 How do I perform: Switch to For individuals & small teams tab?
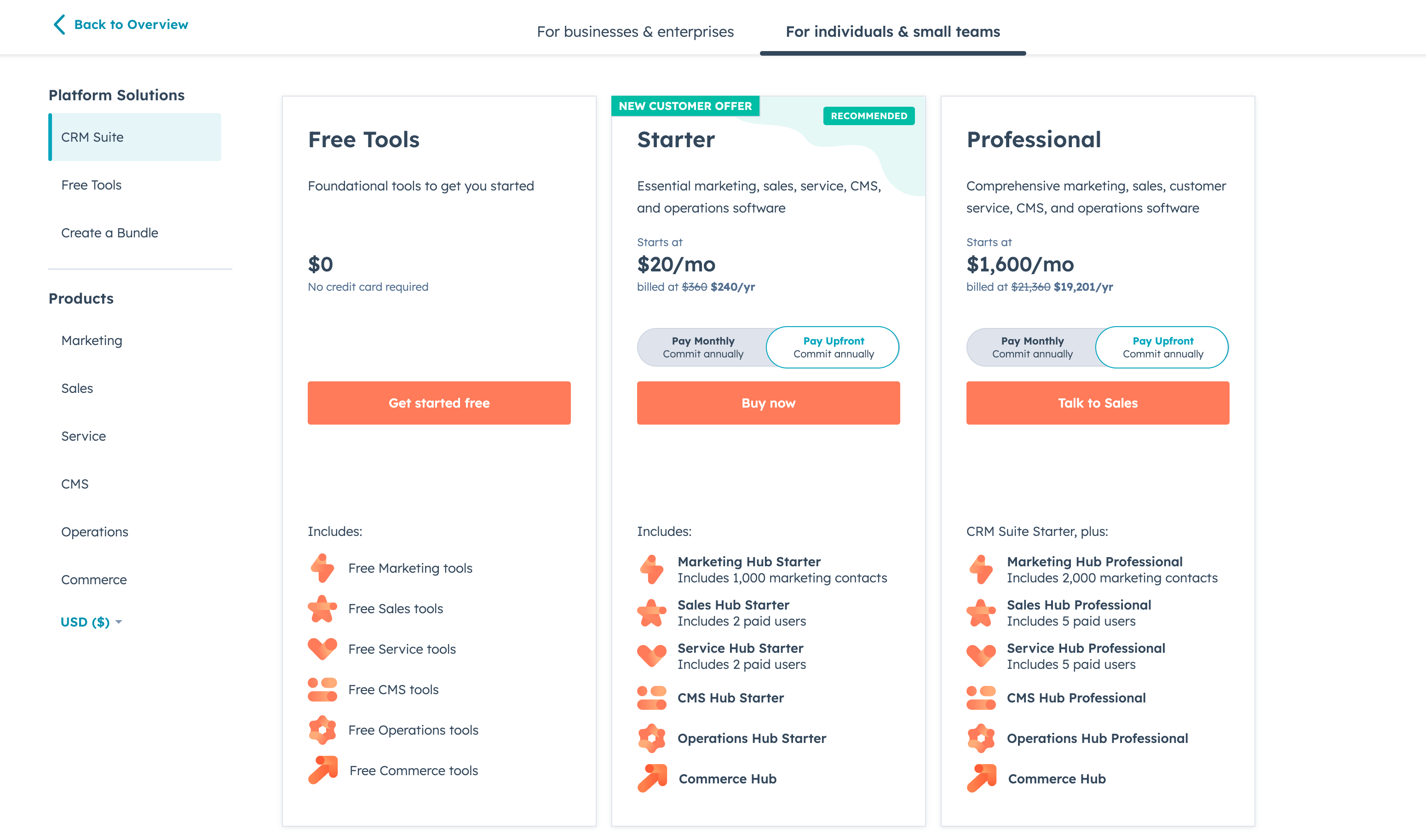[892, 32]
